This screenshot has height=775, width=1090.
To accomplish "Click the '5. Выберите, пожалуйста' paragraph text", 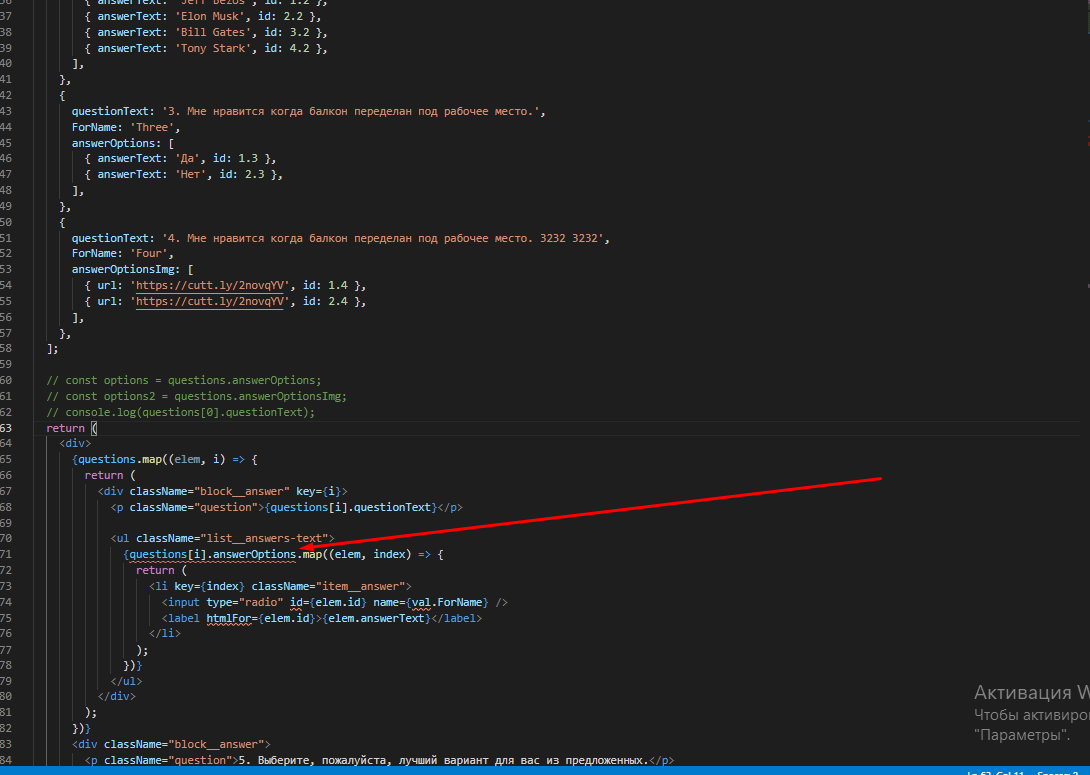I will (x=443, y=761).
